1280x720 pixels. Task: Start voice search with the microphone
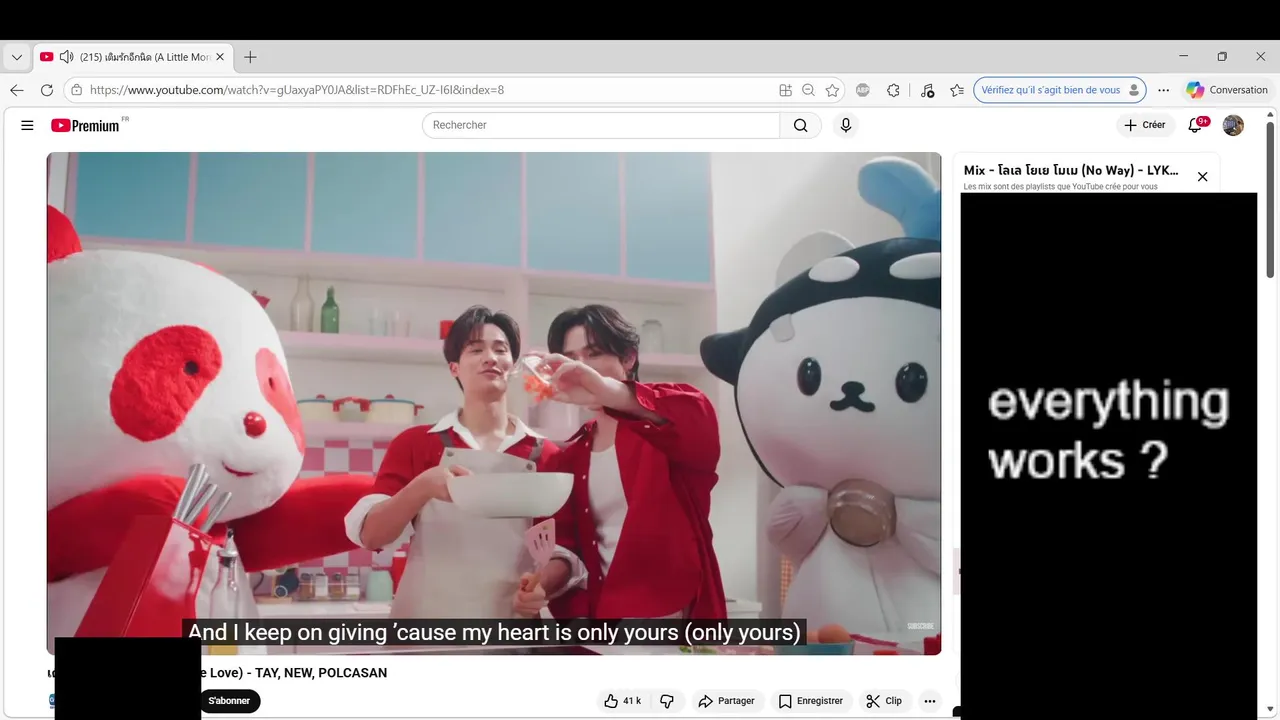(846, 125)
